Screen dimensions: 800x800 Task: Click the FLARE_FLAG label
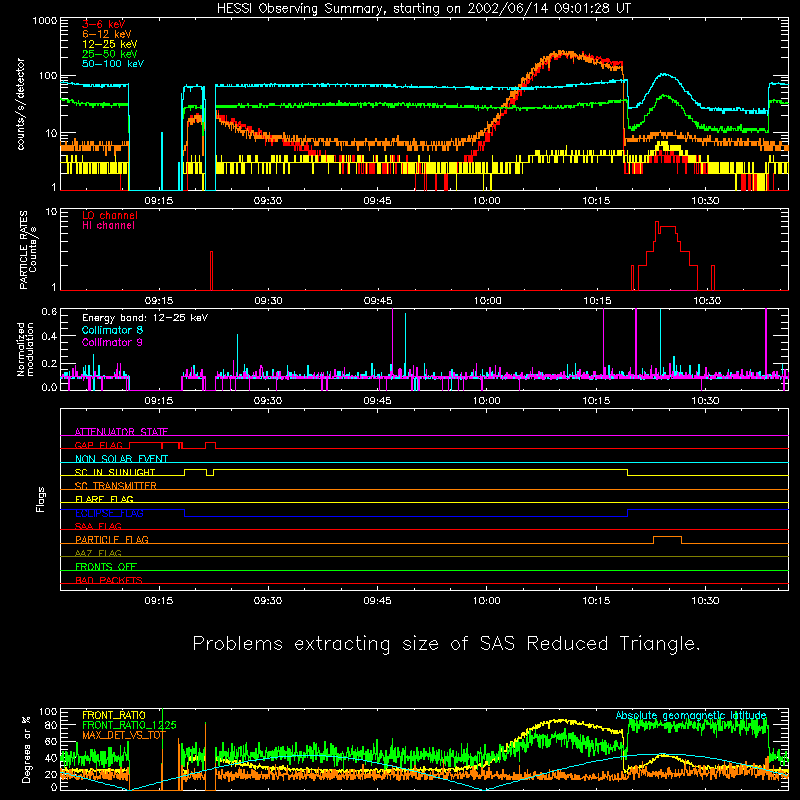click(104, 499)
